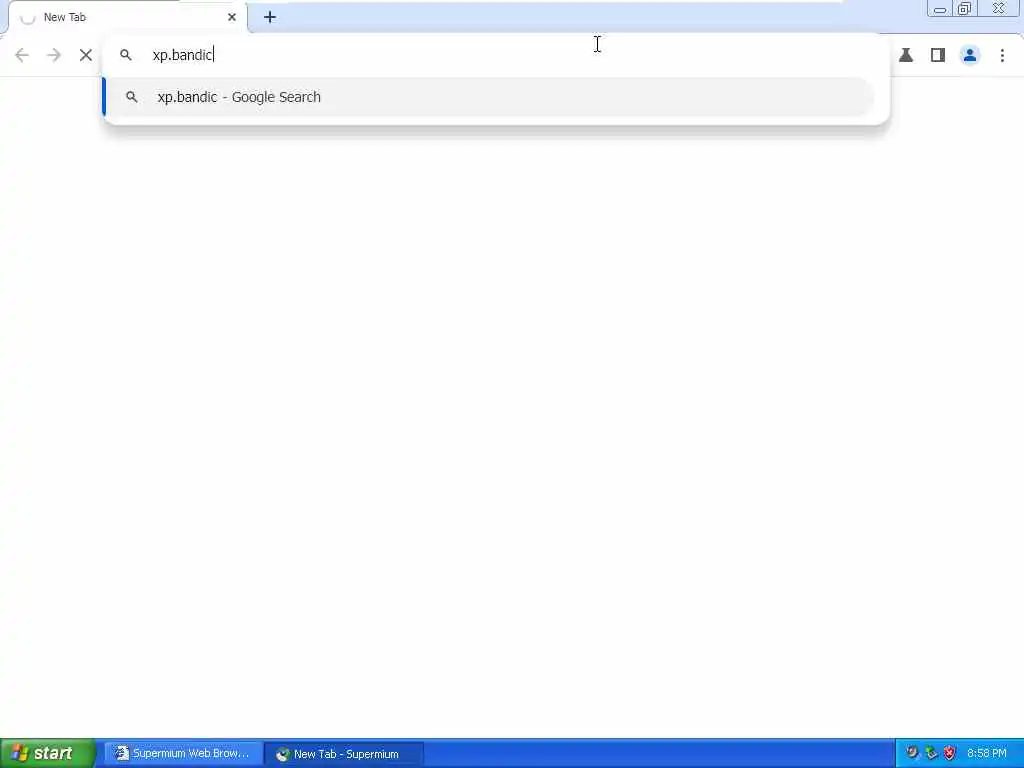Click the address bar containing xp.bandic
The width and height of the screenshot is (1024, 768).
coord(496,55)
